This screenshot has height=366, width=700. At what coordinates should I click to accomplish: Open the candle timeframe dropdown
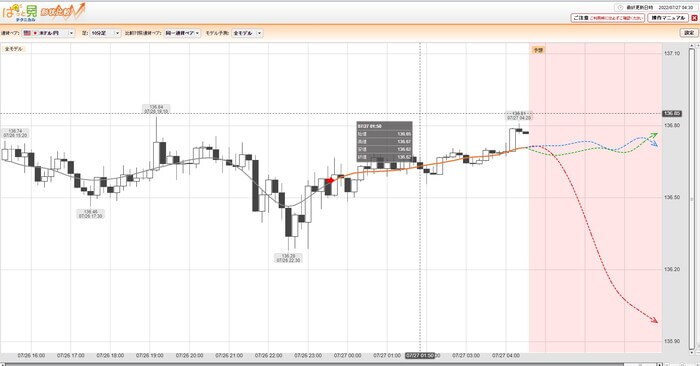105,33
